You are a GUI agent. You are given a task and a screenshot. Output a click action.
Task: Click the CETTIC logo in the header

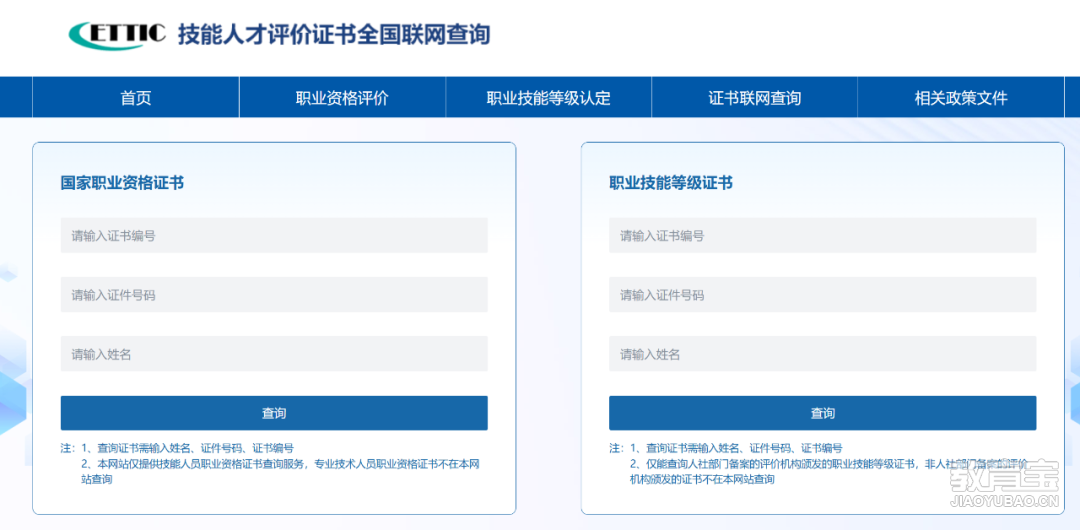pyautogui.click(x=117, y=34)
